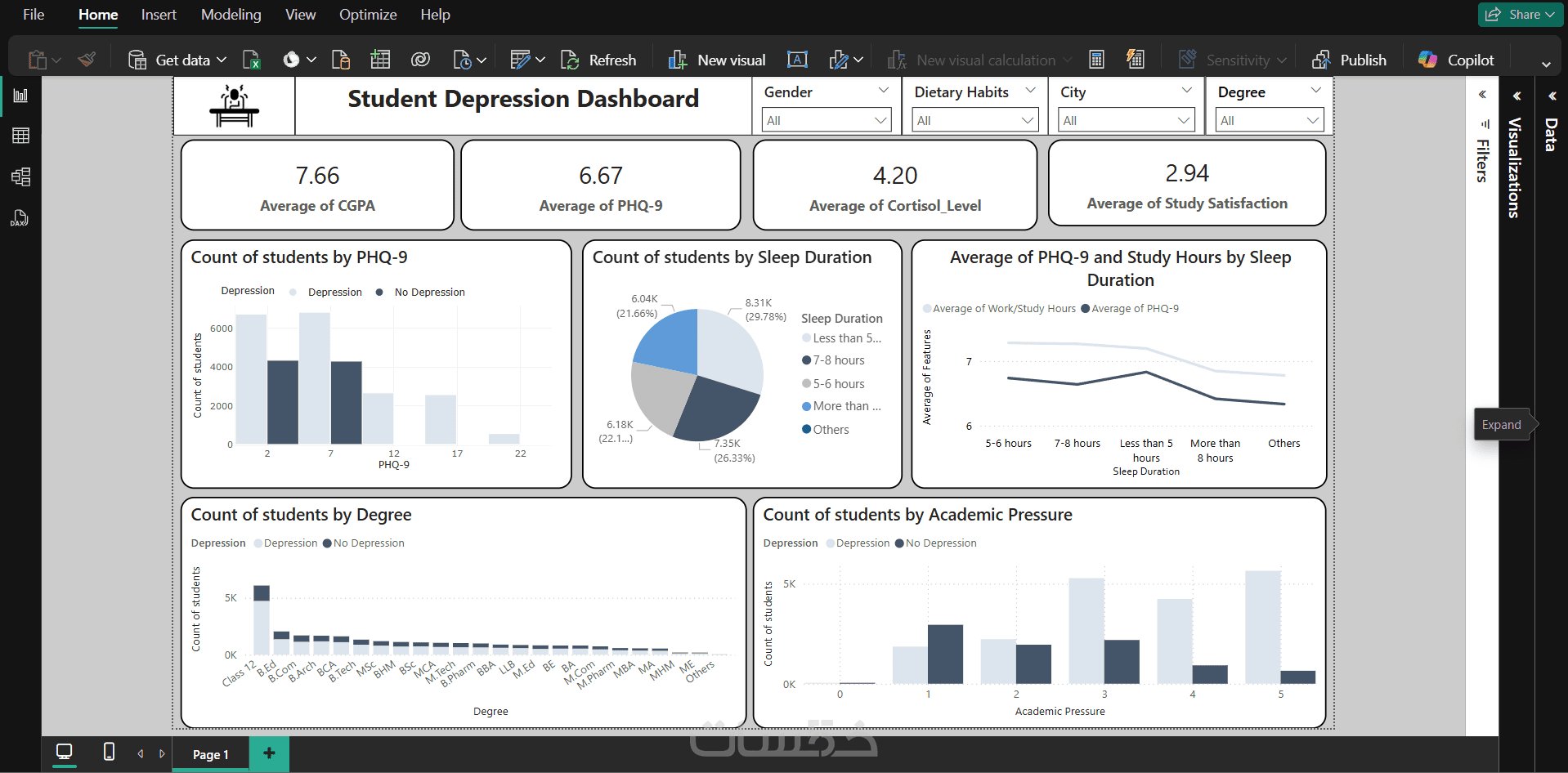Click the Refresh button
This screenshot has height=773, width=1568.
[x=598, y=60]
